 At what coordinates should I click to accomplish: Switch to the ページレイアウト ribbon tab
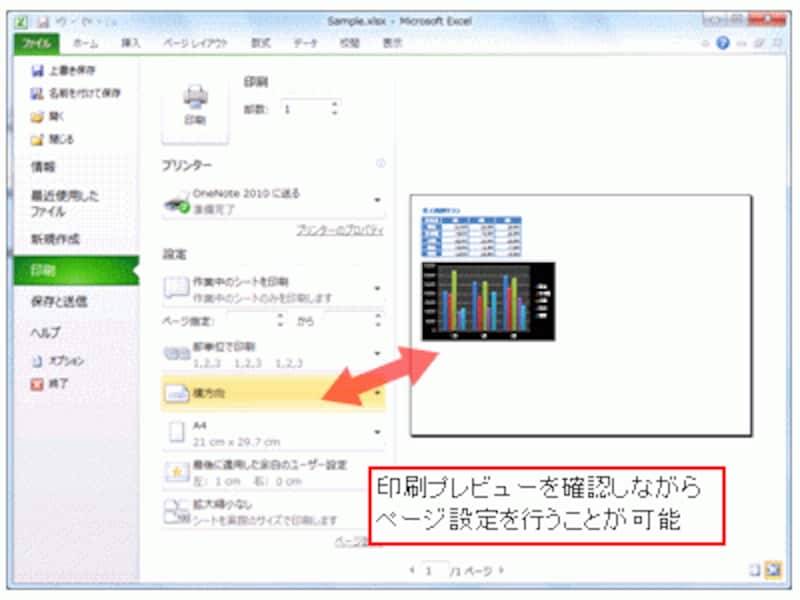[x=195, y=43]
